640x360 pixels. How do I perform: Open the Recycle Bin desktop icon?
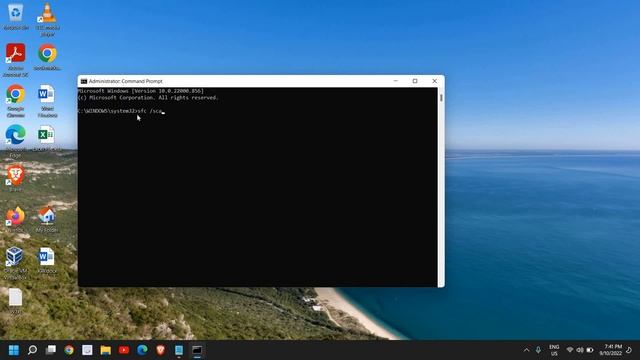point(16,16)
